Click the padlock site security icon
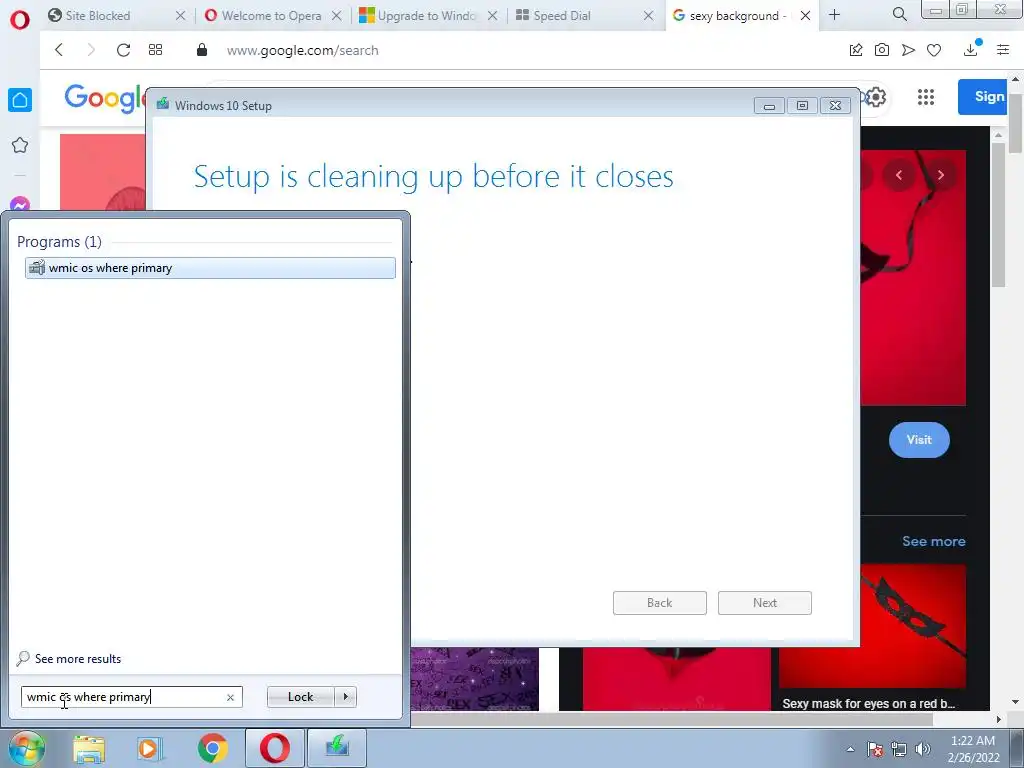1024x768 pixels. 202,50
